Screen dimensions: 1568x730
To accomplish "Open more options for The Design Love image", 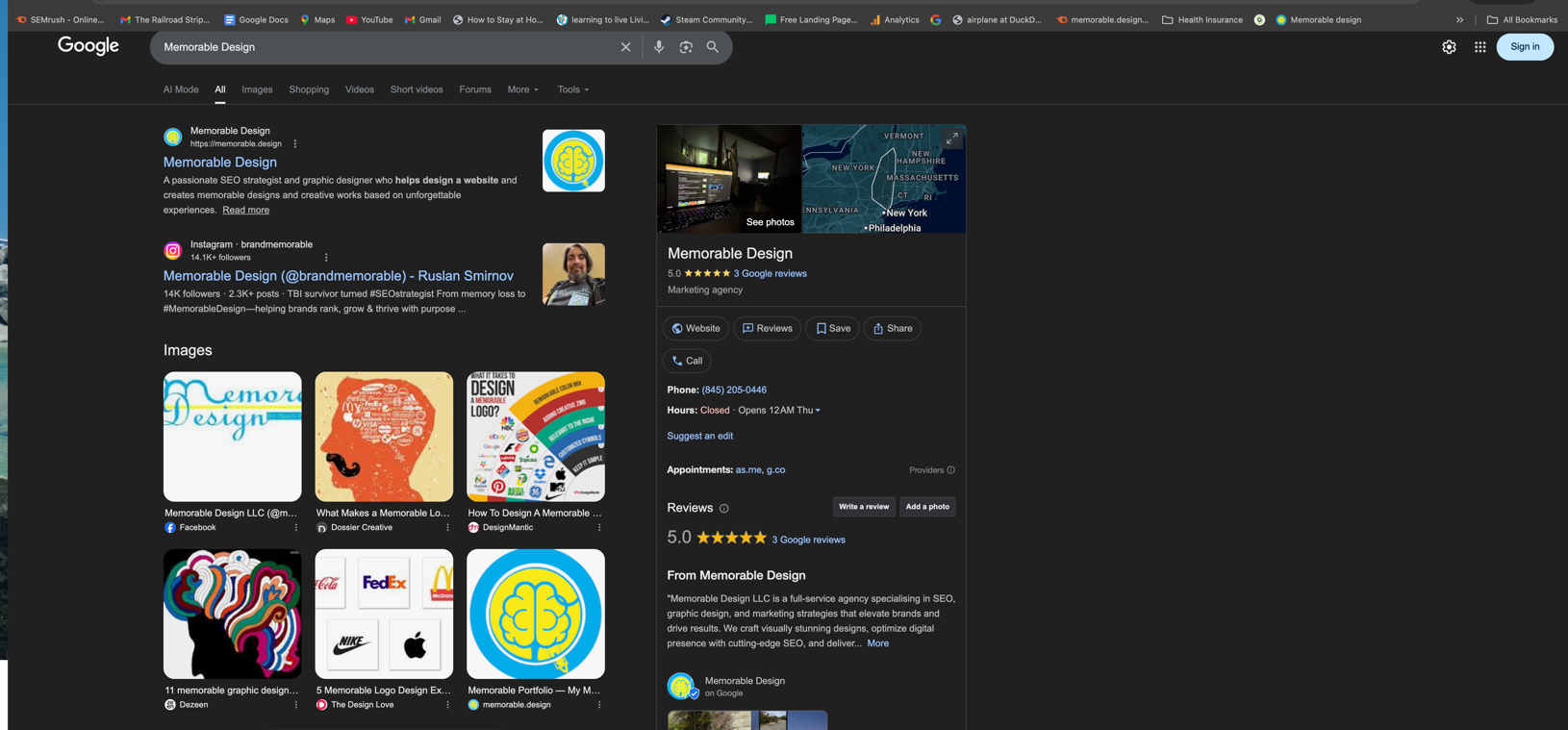I will [x=447, y=705].
